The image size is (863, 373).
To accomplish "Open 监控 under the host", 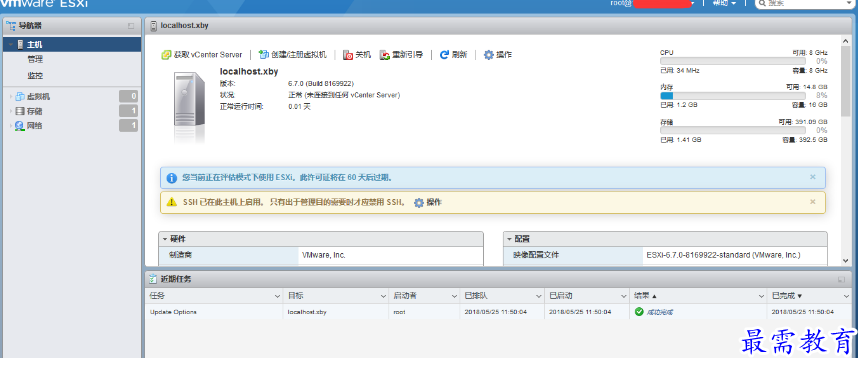I will click(35, 75).
